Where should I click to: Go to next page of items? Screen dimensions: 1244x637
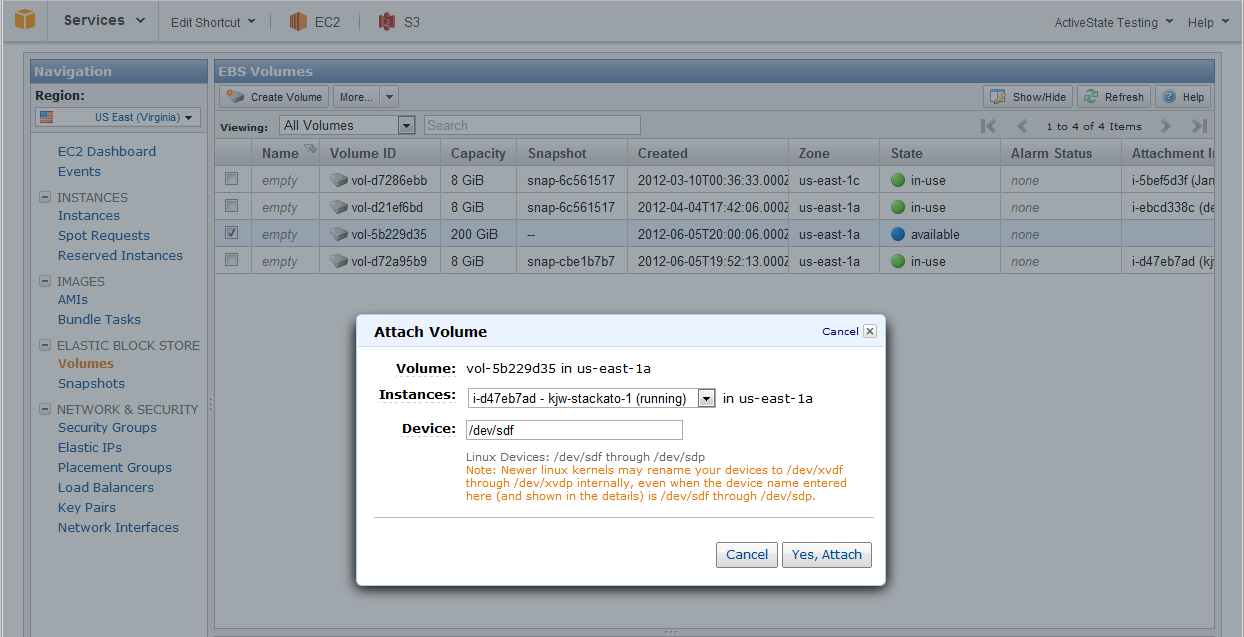1165,126
